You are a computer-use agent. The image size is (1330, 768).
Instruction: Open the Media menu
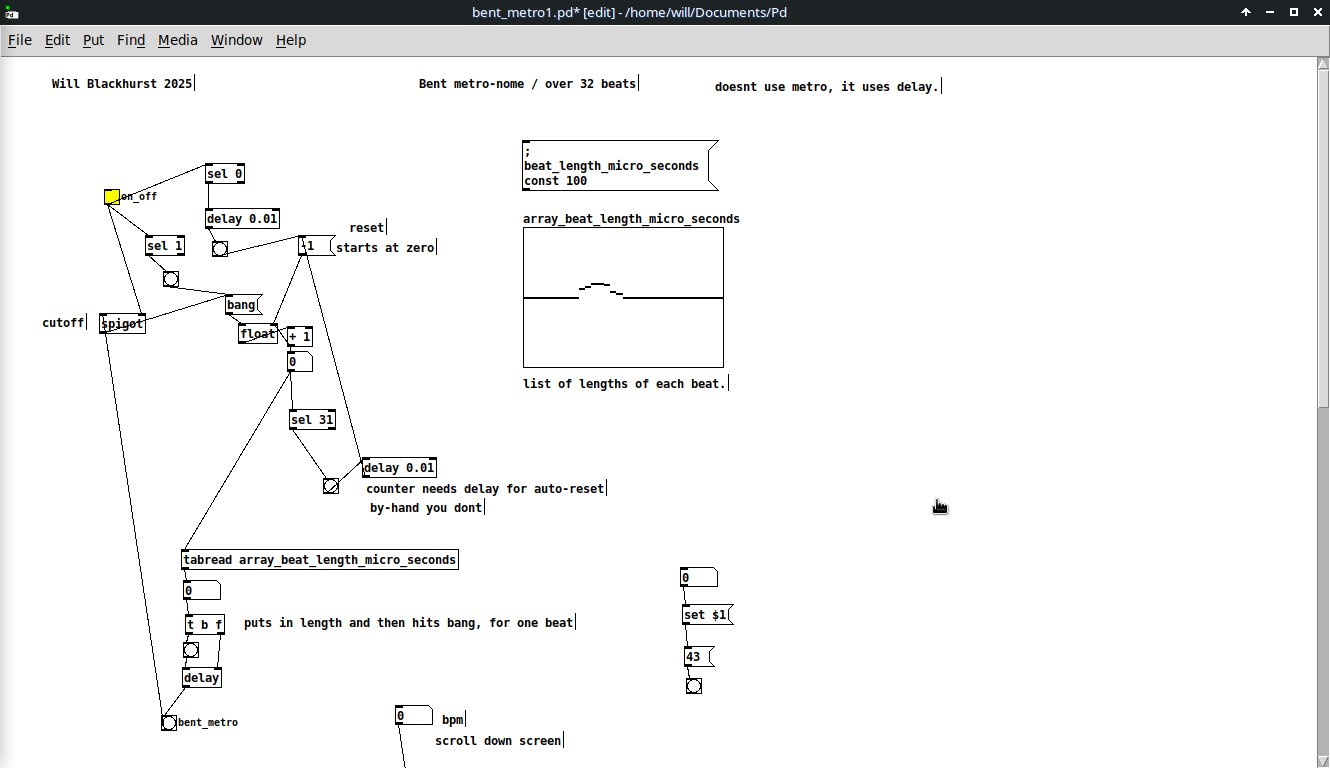(x=178, y=40)
